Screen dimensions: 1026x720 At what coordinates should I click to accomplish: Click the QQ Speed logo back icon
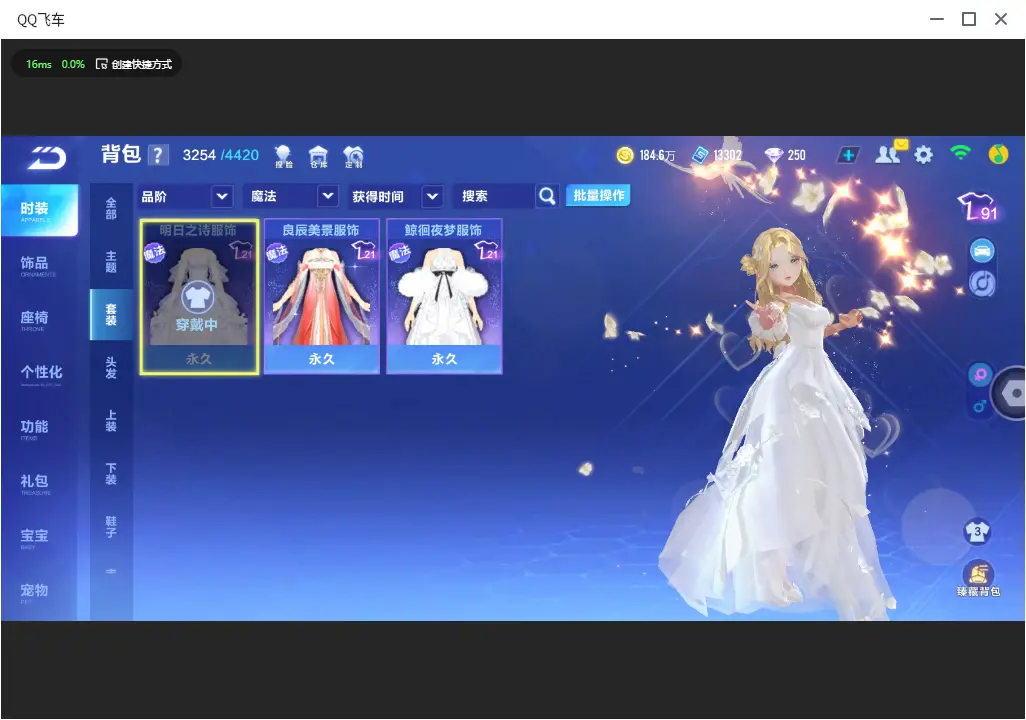[x=47, y=157]
